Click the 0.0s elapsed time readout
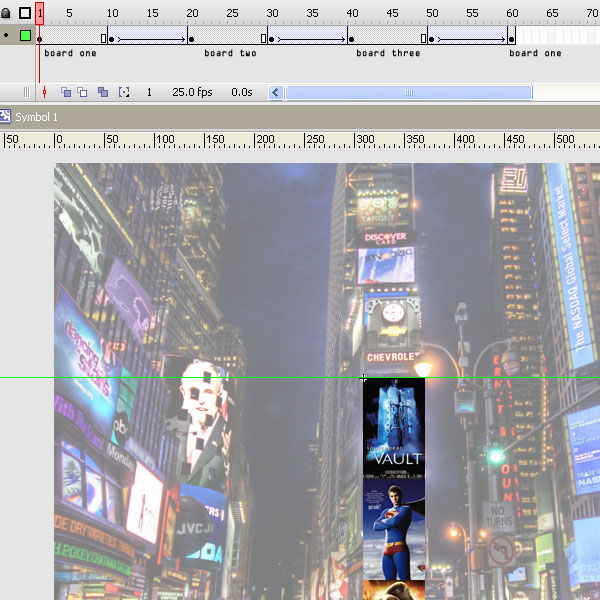 coord(241,92)
